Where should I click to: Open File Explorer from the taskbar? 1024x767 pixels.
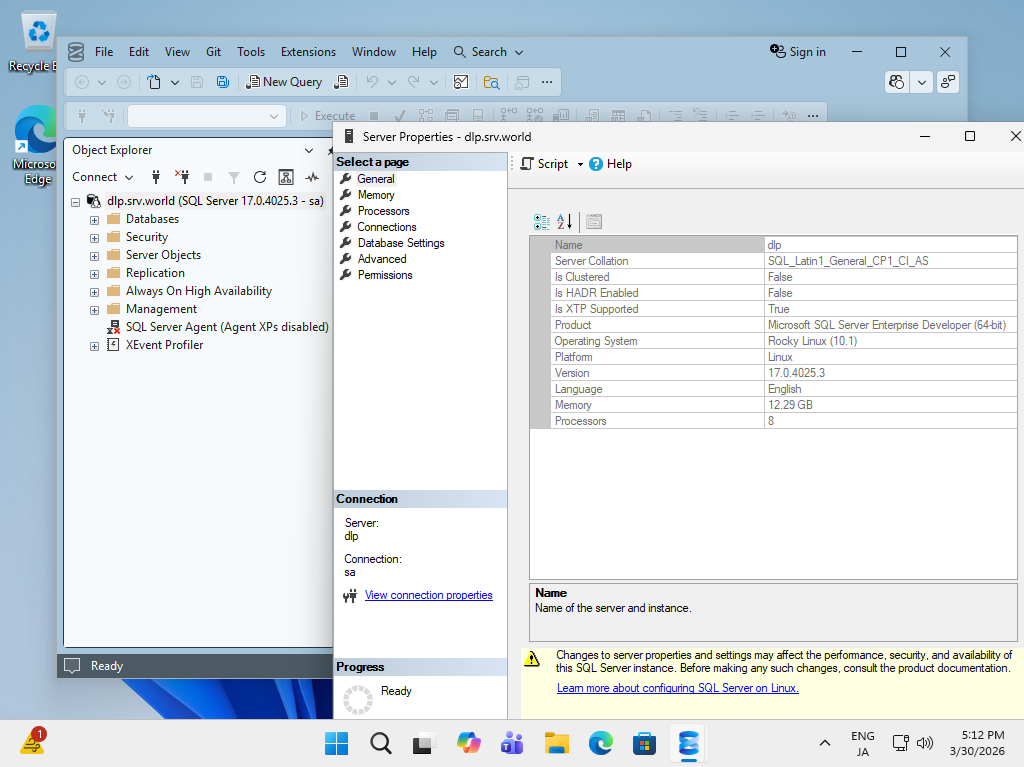[556, 743]
